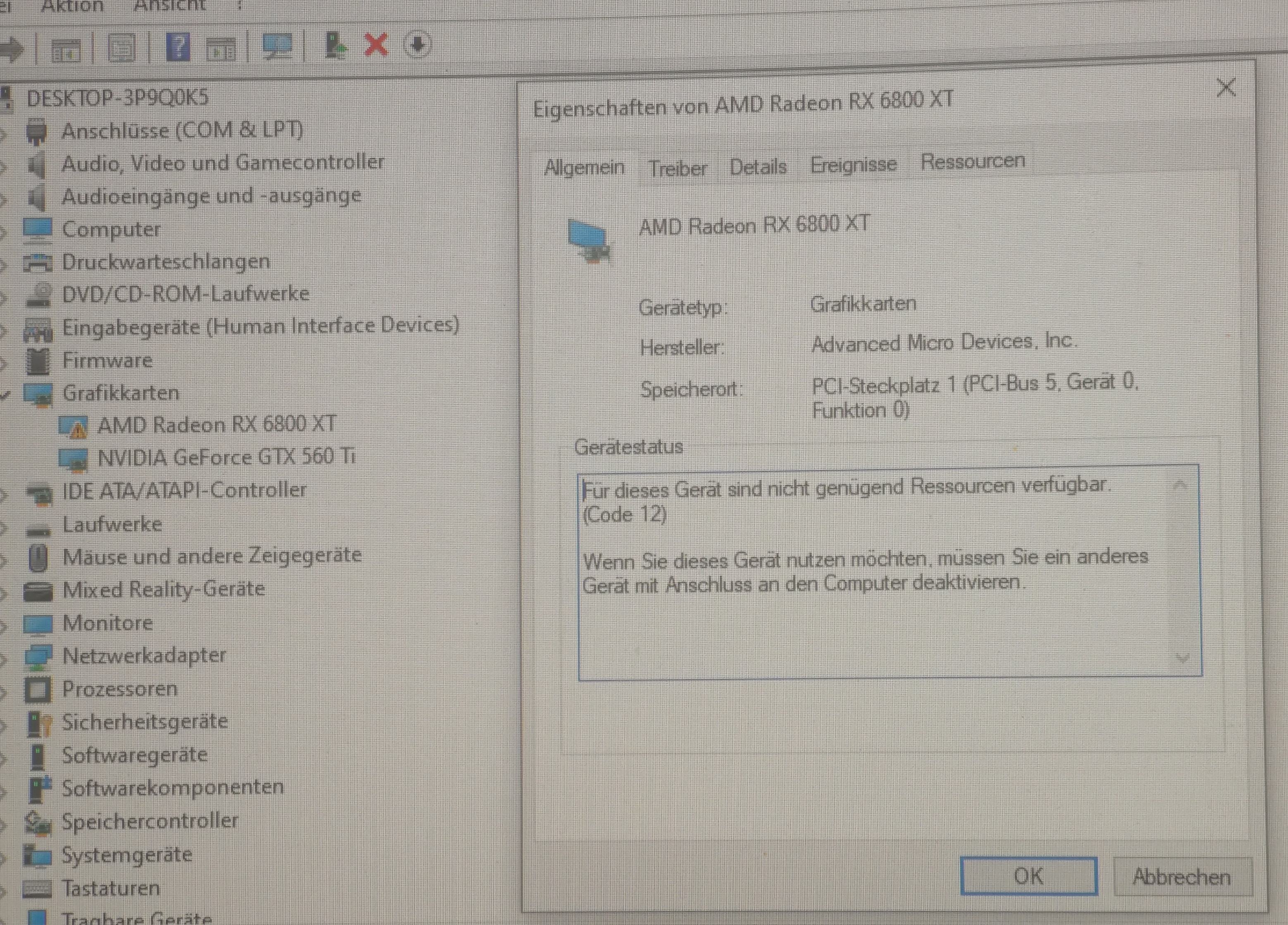The height and width of the screenshot is (925, 1288).
Task: Open the Aktion menu
Action: 72,6
